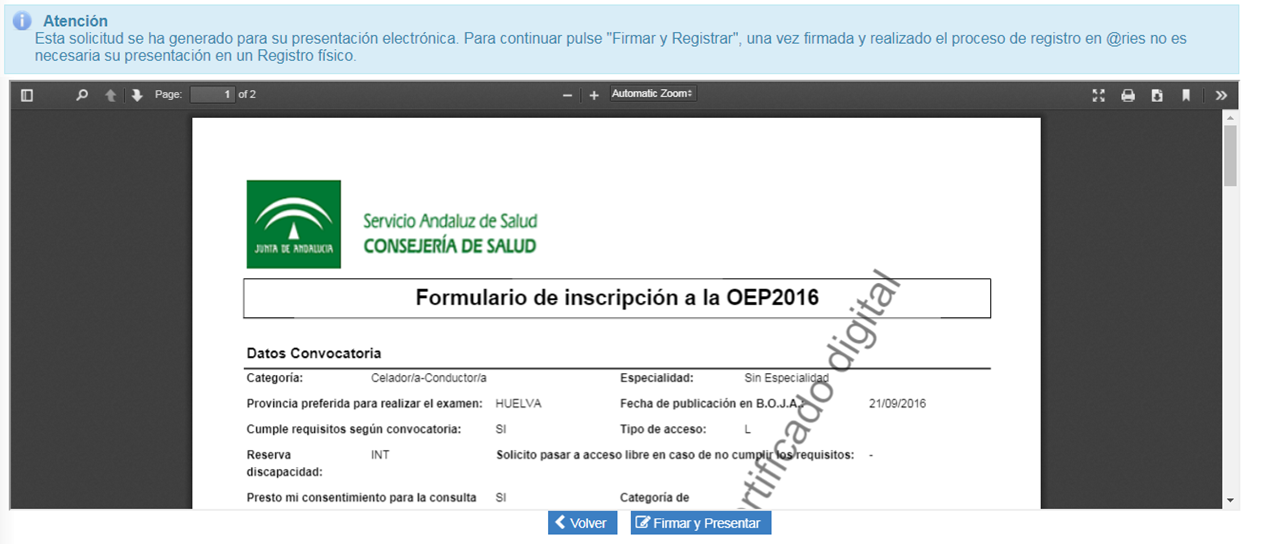Screen dimensions: 1263x544
Task: Zoom out with the minus icon
Action: coord(567,95)
